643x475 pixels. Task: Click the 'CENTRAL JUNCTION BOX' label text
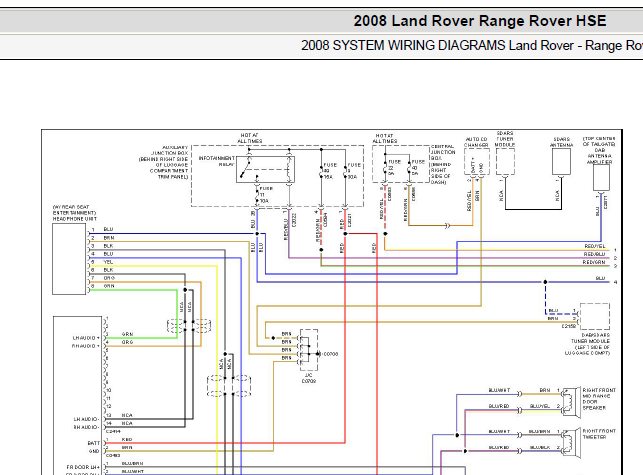point(442,164)
